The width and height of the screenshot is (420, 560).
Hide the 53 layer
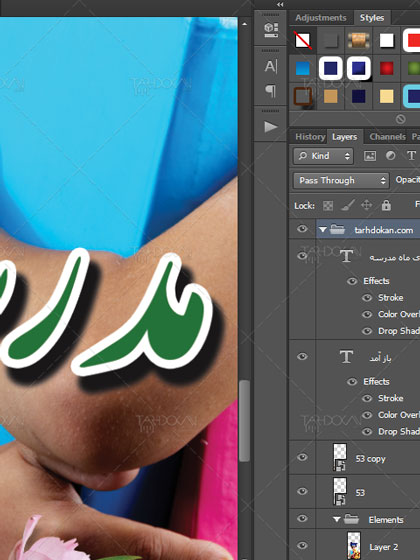click(302, 491)
